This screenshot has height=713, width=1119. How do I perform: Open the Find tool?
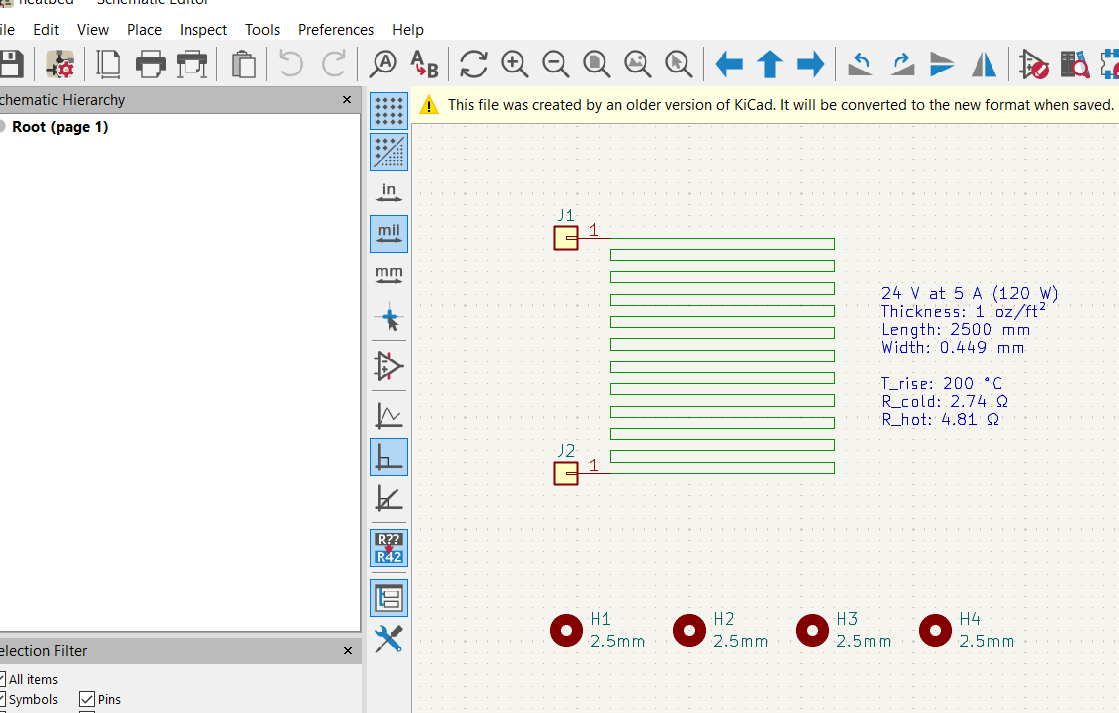[383, 65]
